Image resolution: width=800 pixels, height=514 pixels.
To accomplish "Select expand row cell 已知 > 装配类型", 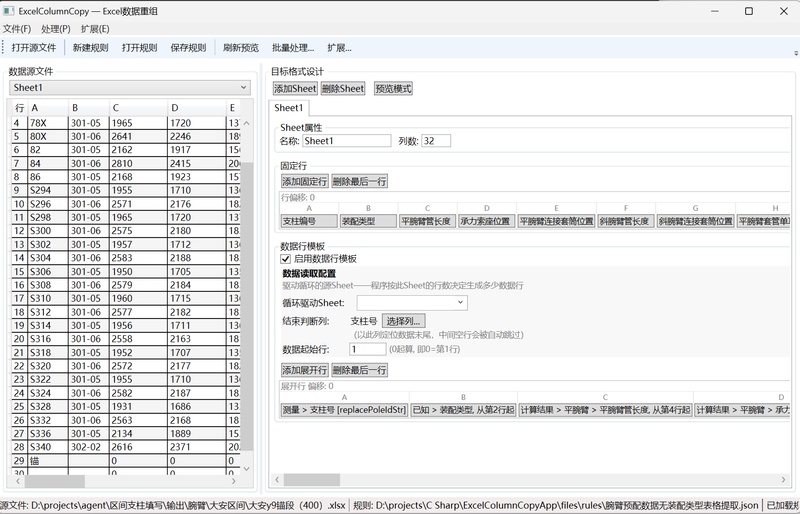I will click(463, 410).
